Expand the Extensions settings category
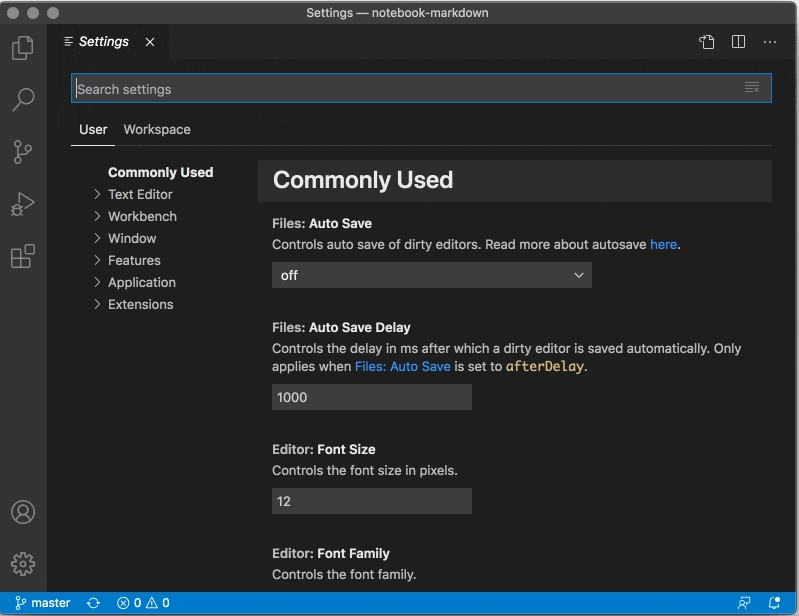The image size is (799, 616). click(x=140, y=304)
